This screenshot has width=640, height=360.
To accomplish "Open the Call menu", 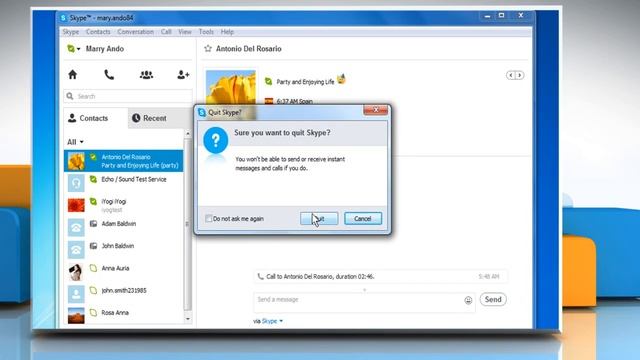I will 166,32.
